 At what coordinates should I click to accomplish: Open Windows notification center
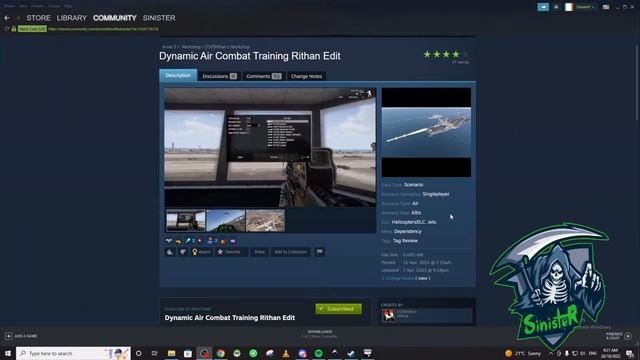(630, 353)
